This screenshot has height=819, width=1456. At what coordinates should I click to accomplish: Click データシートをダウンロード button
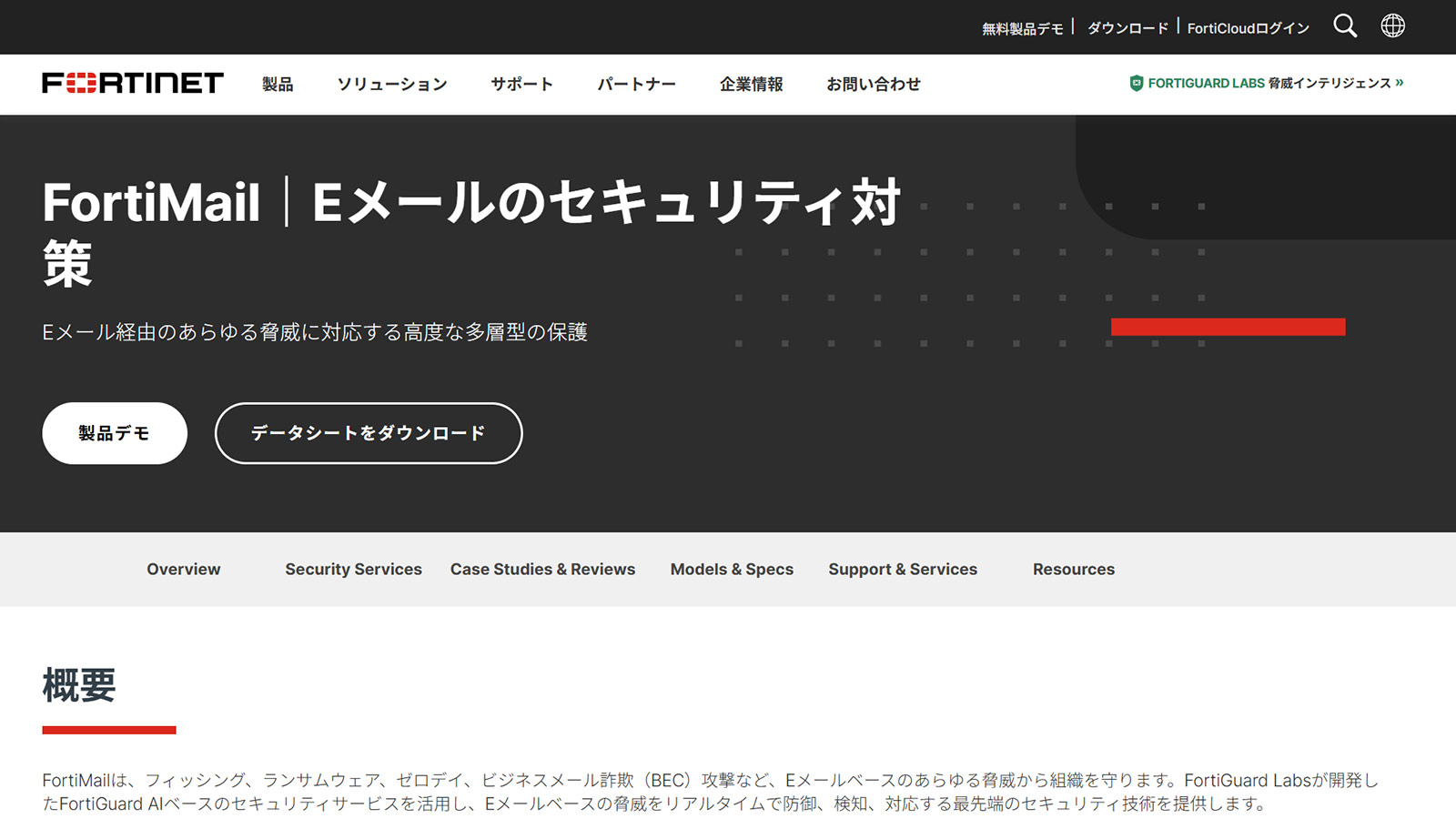(x=369, y=433)
